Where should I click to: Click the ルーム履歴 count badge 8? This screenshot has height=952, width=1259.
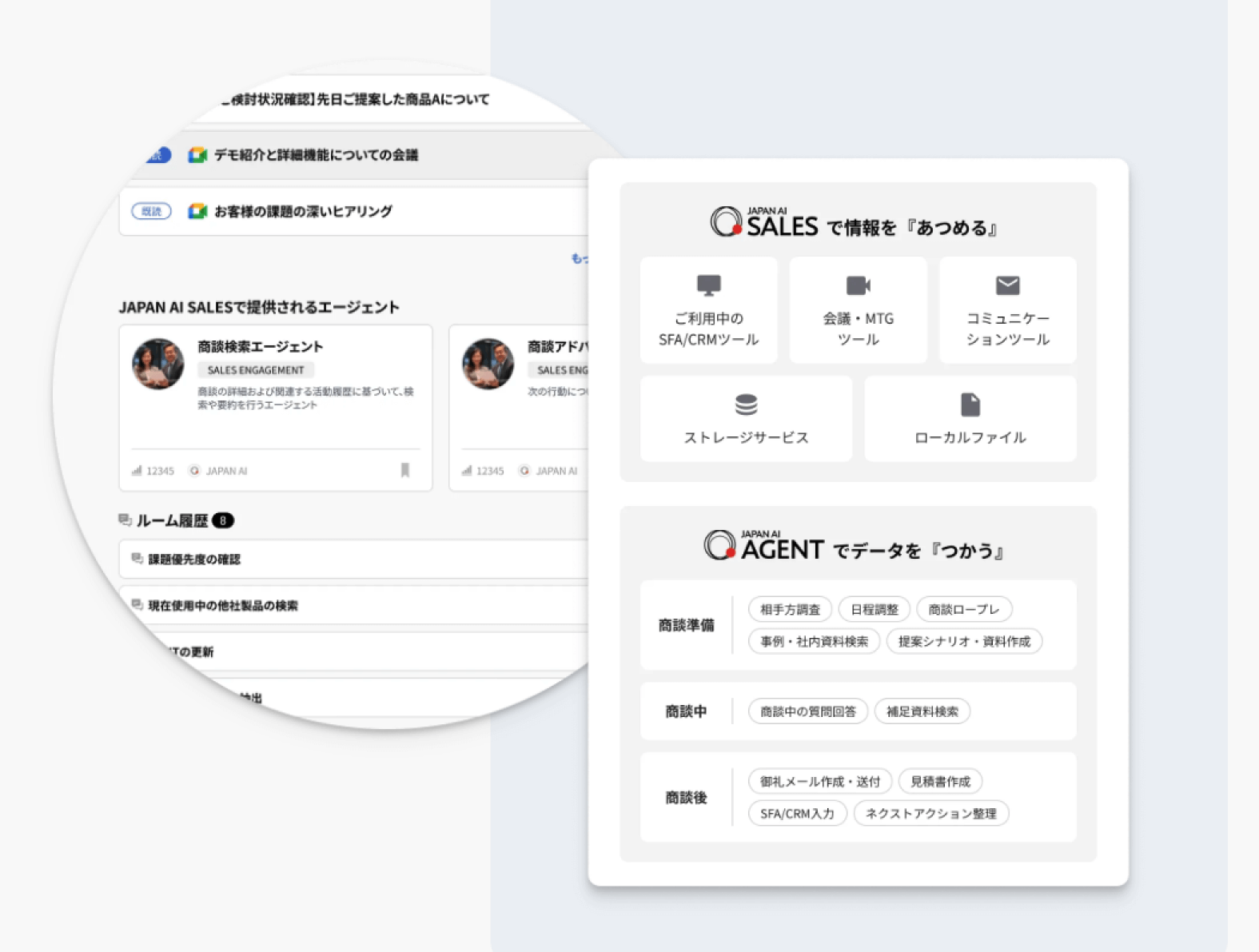(x=223, y=520)
